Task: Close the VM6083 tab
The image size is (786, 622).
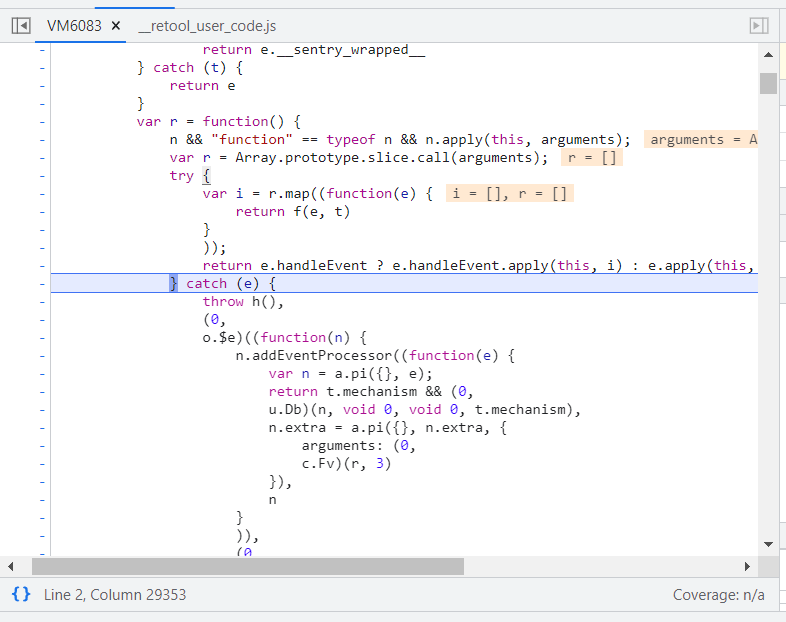Action: (x=116, y=26)
